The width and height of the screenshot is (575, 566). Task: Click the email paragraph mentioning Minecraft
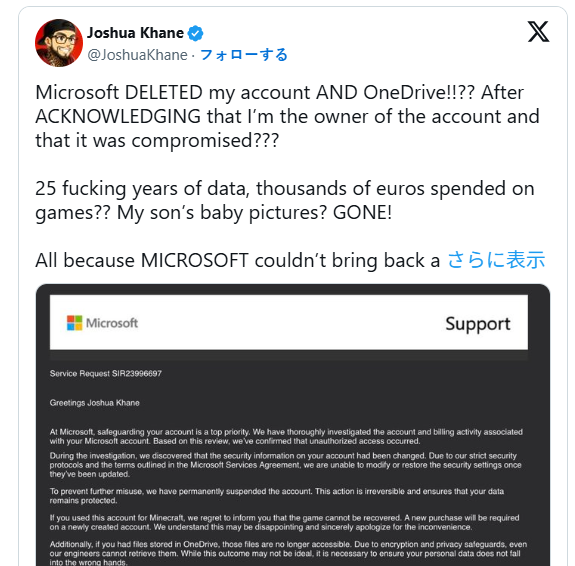(x=285, y=522)
